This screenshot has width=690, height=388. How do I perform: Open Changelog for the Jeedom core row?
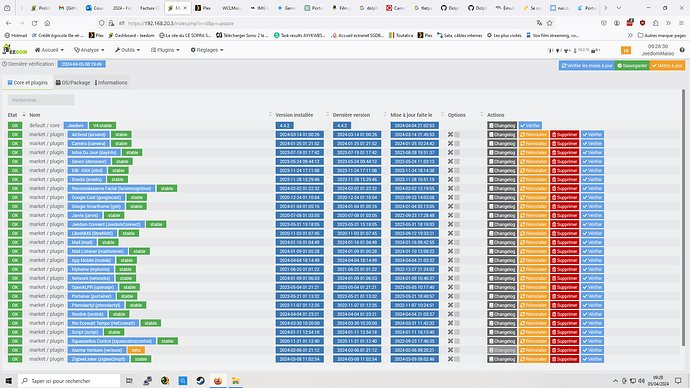point(502,126)
